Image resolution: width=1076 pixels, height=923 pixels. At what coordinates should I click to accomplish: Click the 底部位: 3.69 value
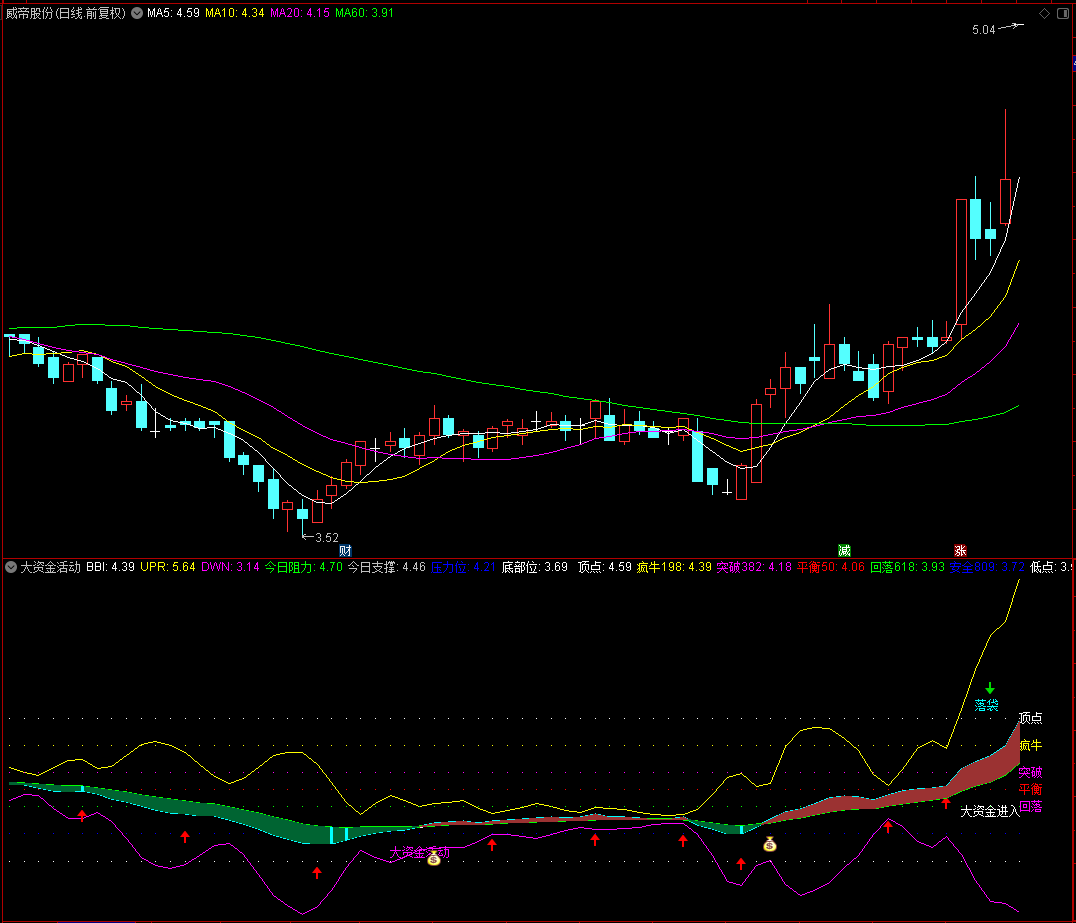click(x=535, y=567)
